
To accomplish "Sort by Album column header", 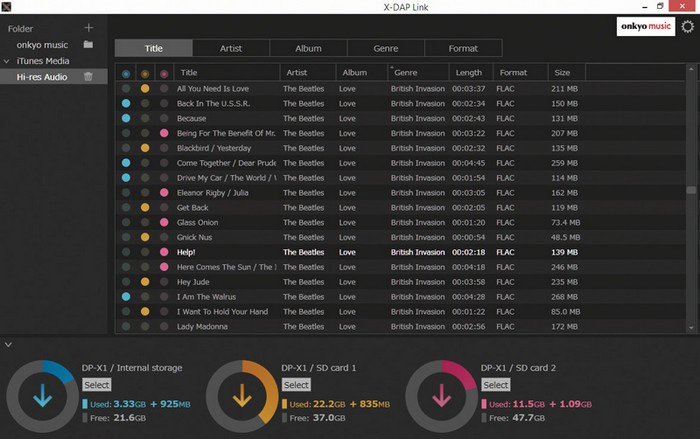I will (362, 72).
